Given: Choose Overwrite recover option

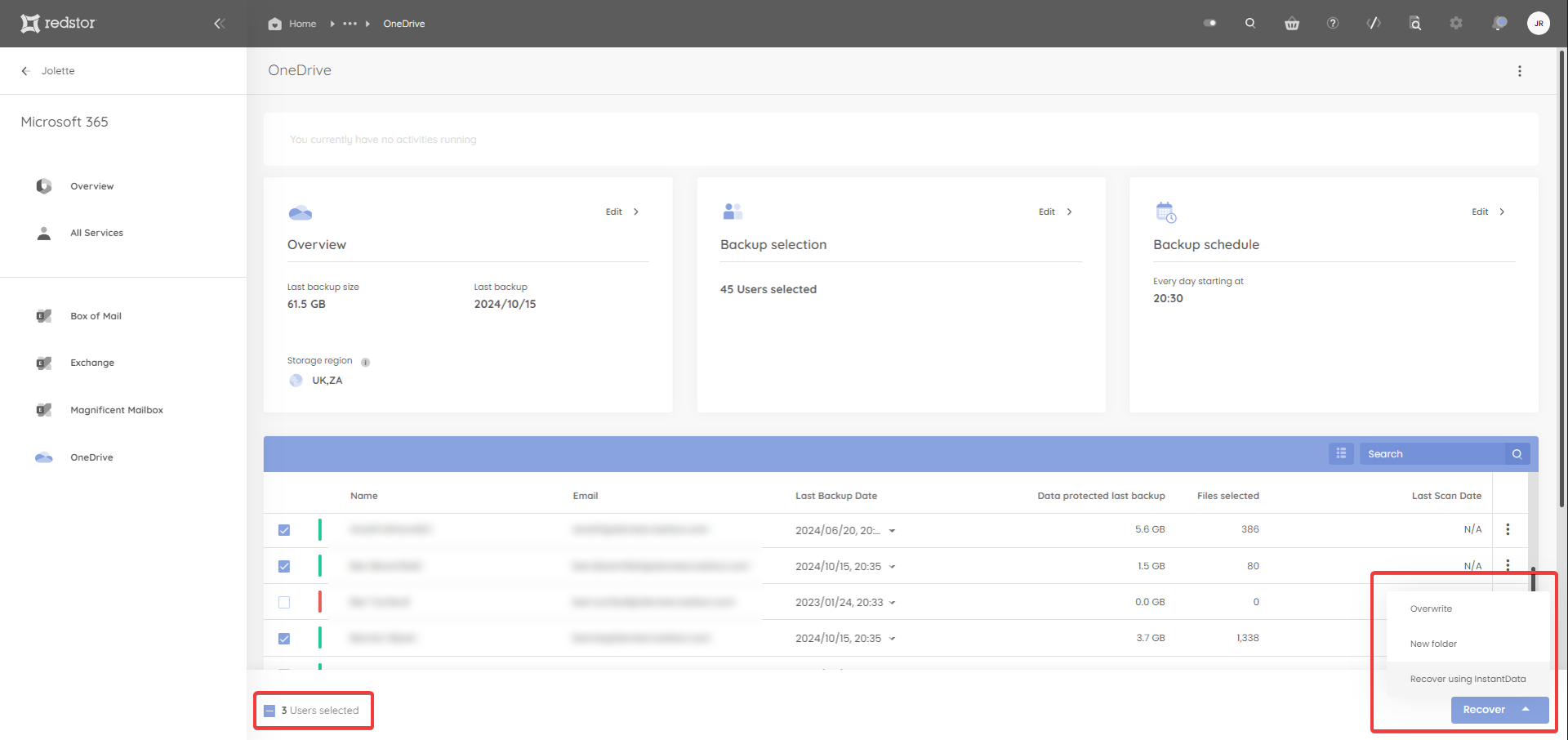Looking at the screenshot, I should click(1468, 609).
